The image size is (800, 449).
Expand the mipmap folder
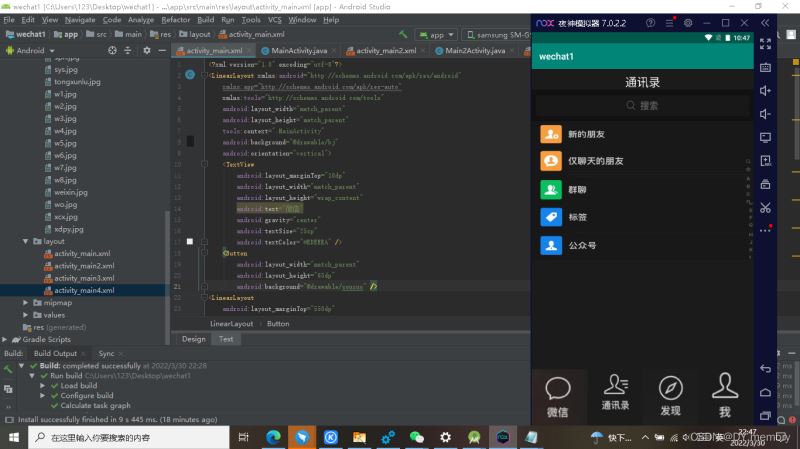coord(26,303)
